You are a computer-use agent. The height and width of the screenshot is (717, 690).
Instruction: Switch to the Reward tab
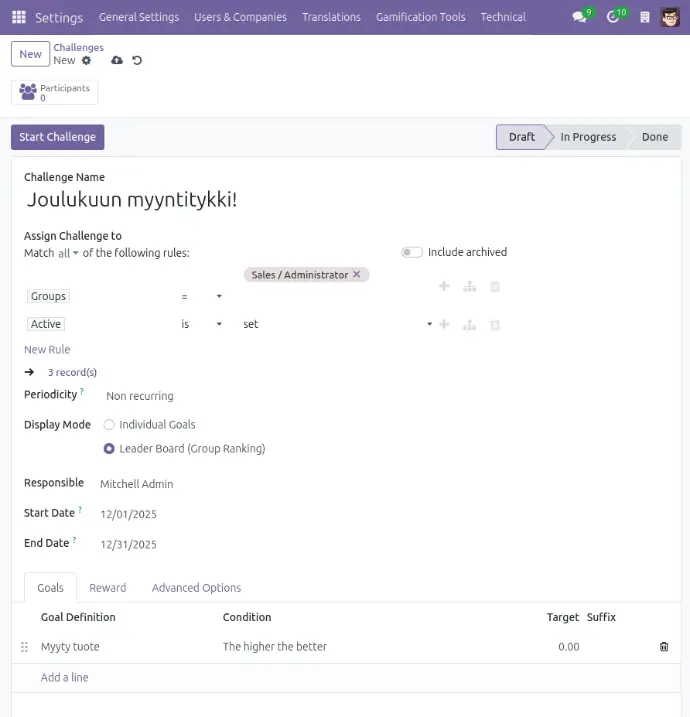click(x=107, y=588)
